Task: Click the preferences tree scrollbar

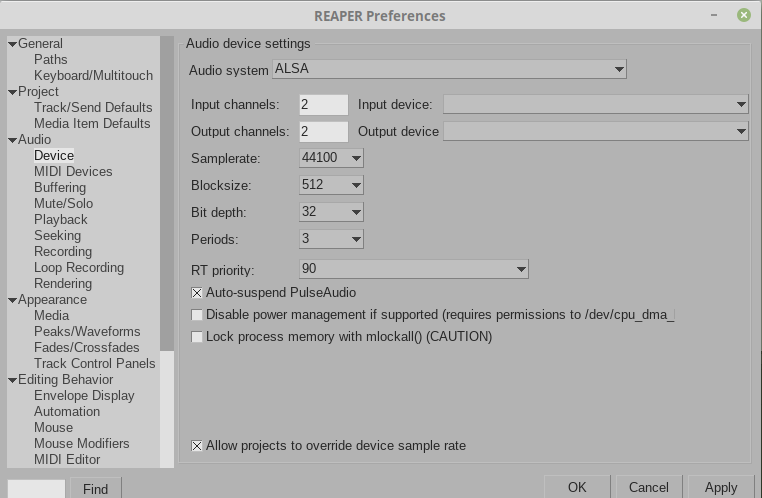Action: pos(167,250)
